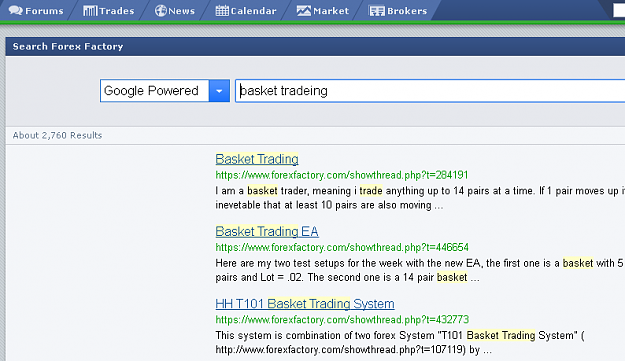This screenshot has height=361, width=625.
Task: Open 'HH T101 Basket Trading System' link
Action: coord(305,304)
